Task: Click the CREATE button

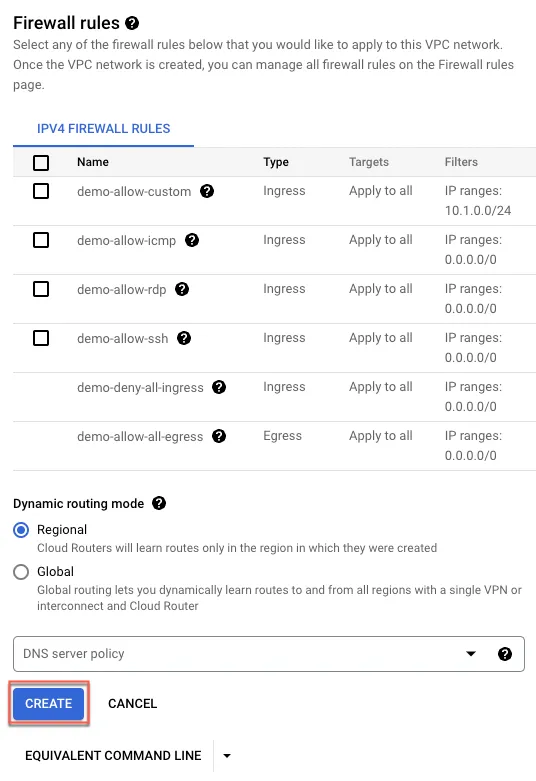Action: 48,703
